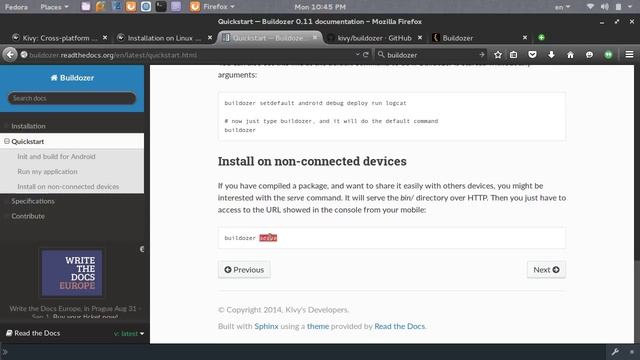Open the Contribute sidebar entry

click(x=28, y=216)
